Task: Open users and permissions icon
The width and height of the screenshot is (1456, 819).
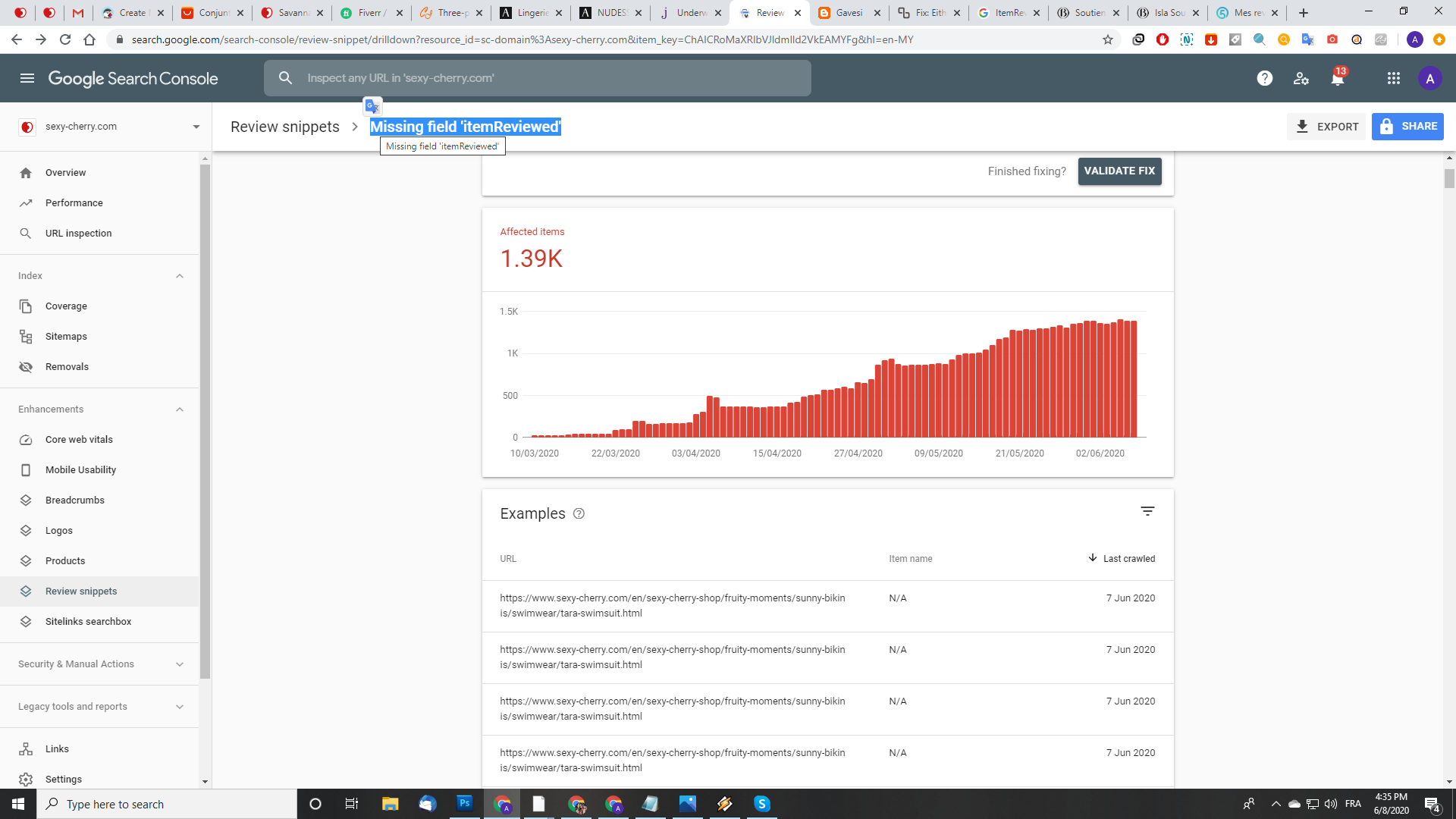Action: pyautogui.click(x=1301, y=78)
